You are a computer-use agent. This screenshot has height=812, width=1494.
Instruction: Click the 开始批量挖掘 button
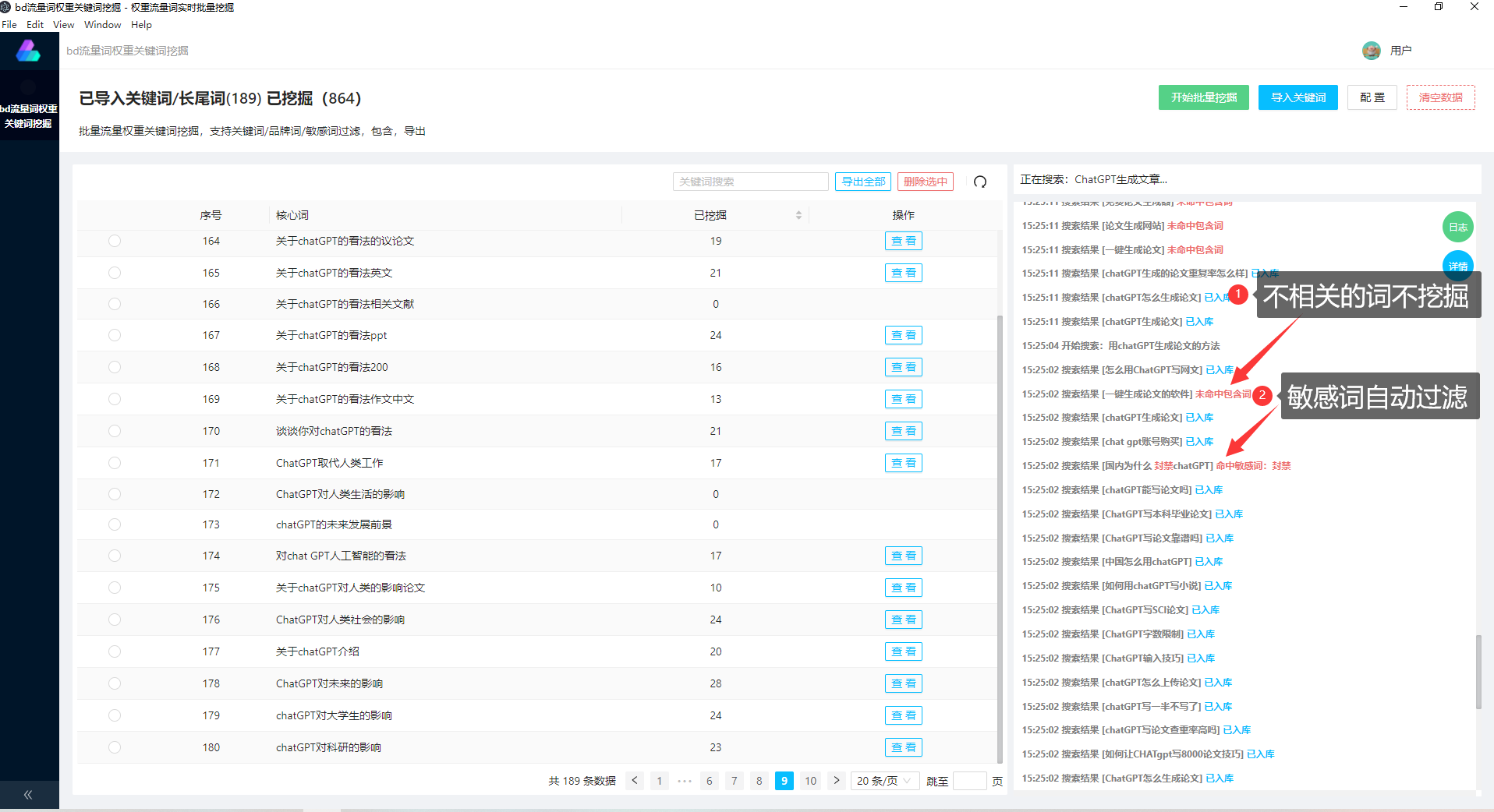pos(1203,97)
